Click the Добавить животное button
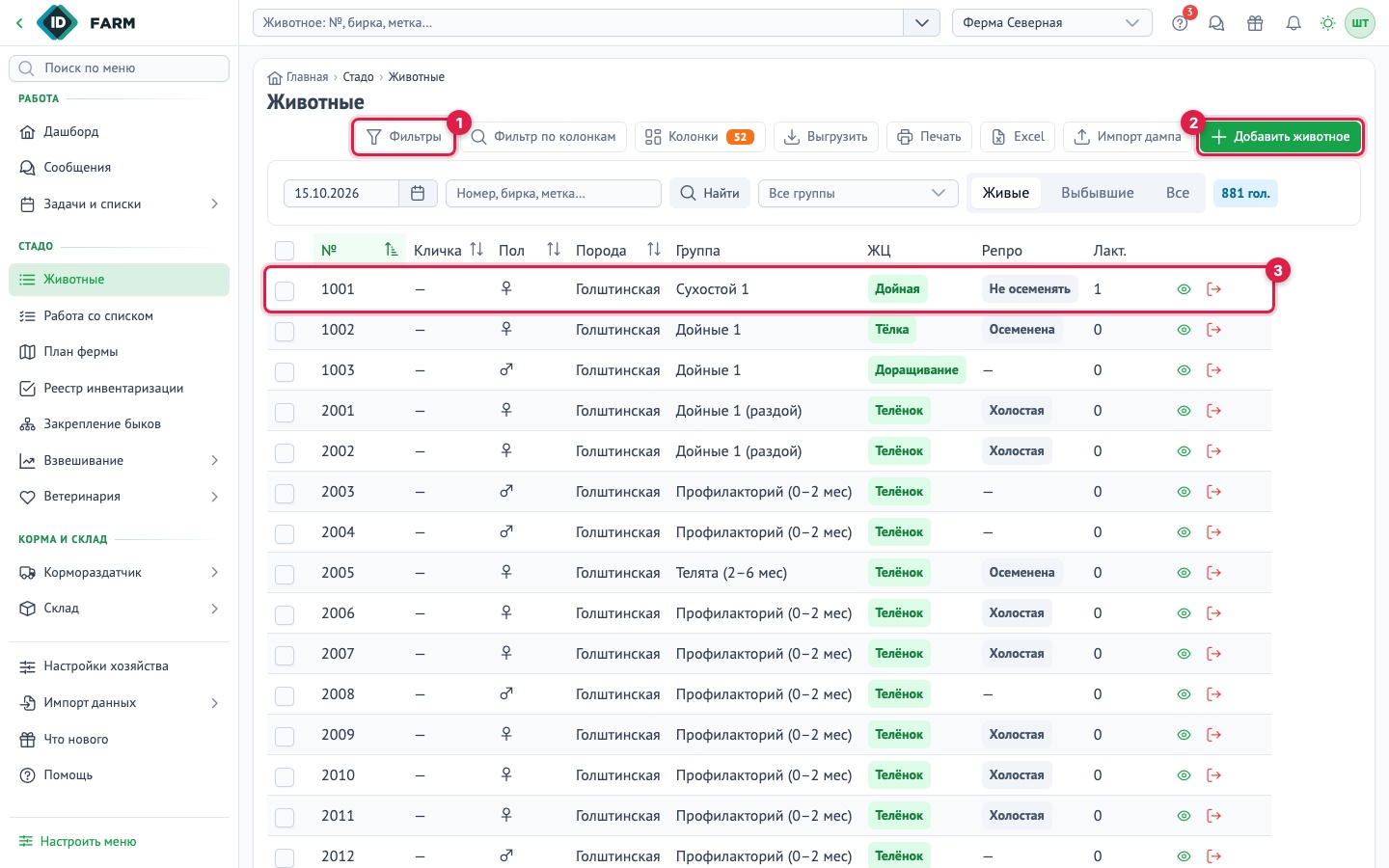 (x=1280, y=137)
